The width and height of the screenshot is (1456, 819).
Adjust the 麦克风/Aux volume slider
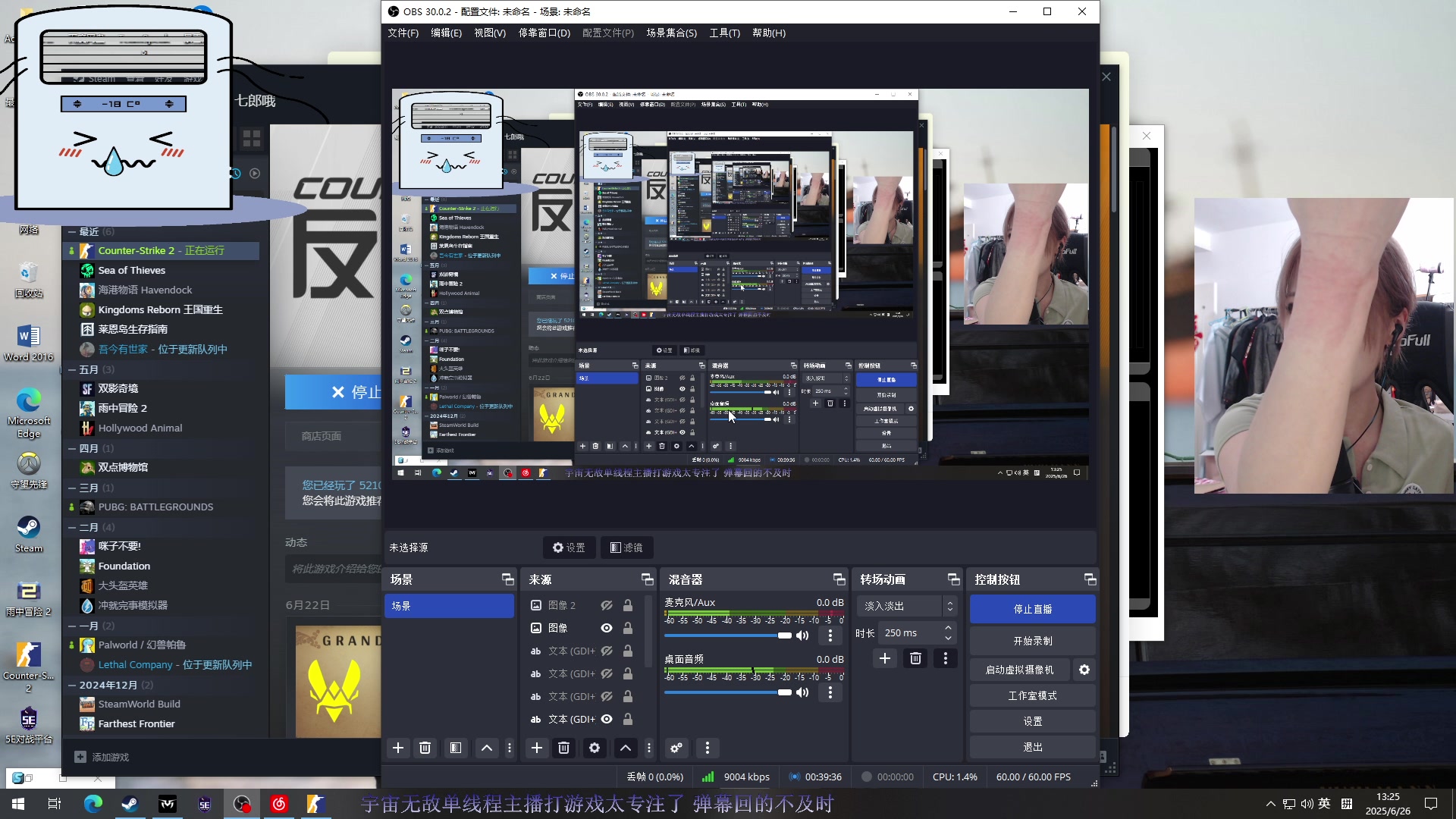pos(727,635)
